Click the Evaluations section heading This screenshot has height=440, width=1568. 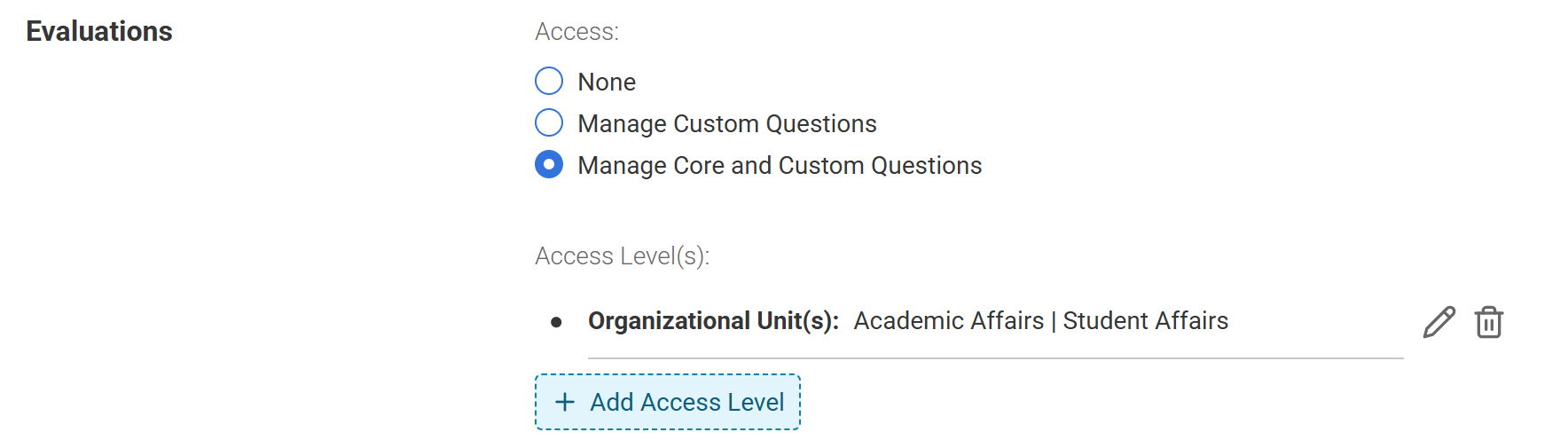(99, 32)
